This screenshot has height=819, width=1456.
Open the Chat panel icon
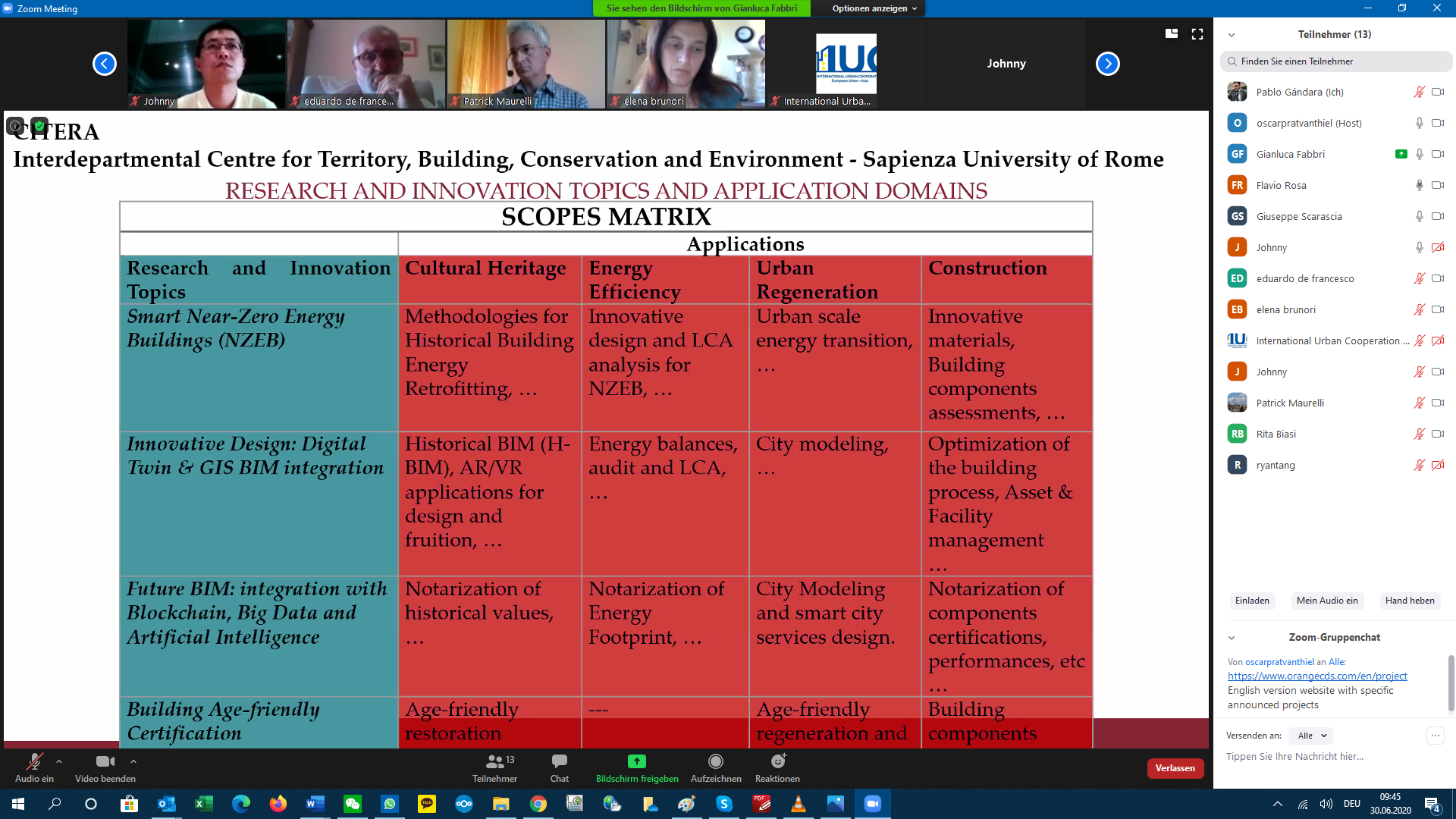(x=560, y=761)
